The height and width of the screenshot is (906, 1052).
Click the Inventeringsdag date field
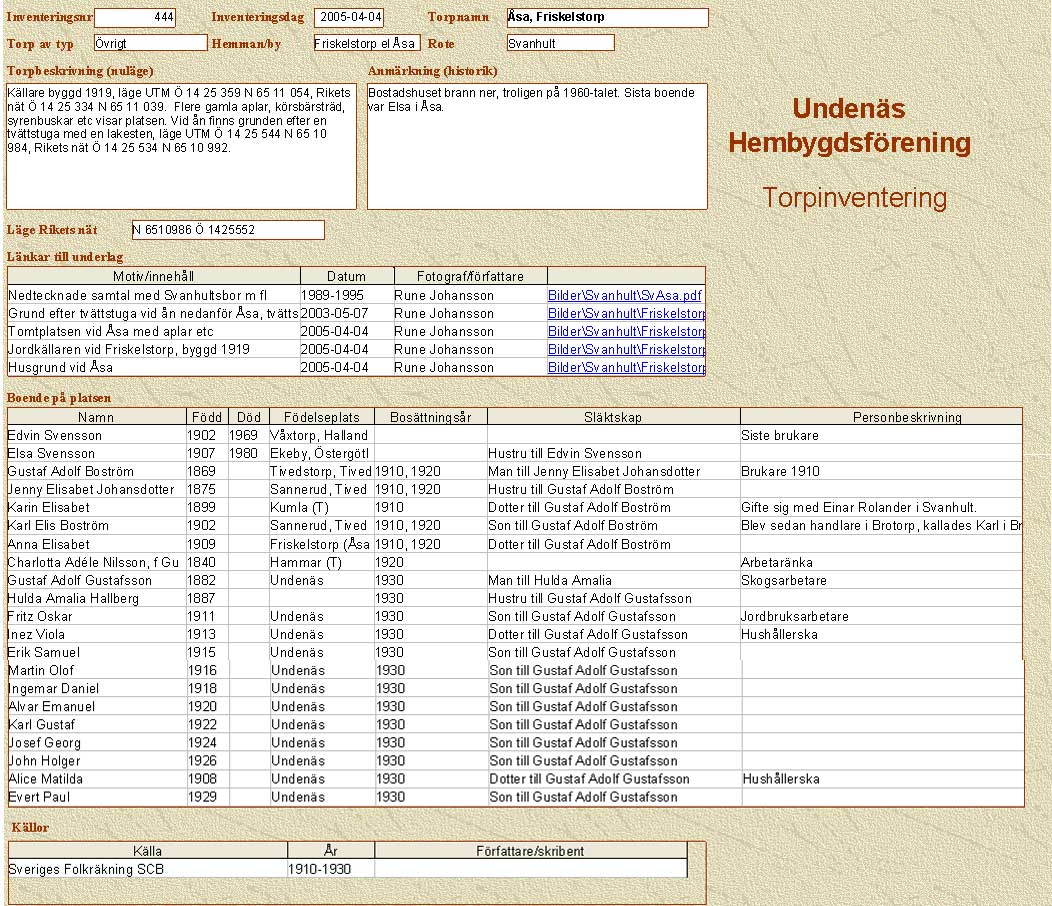tap(349, 18)
